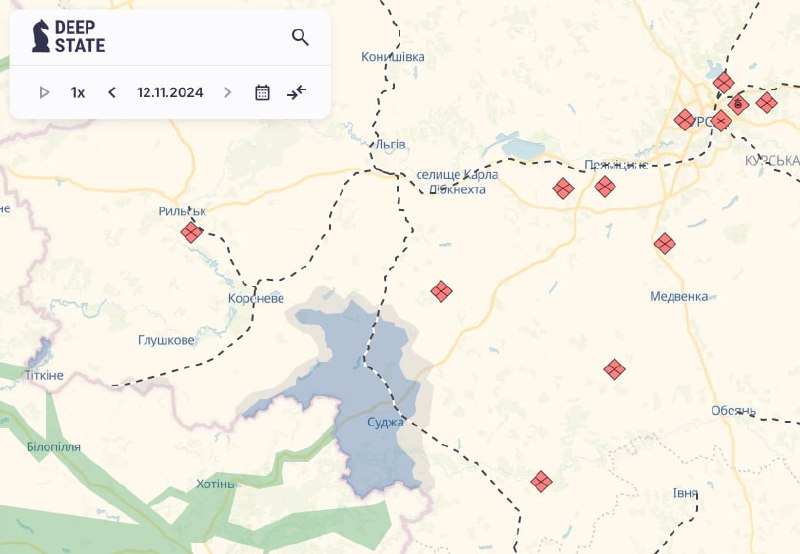Select red marker between Медвенка and Обоянь

615,369
